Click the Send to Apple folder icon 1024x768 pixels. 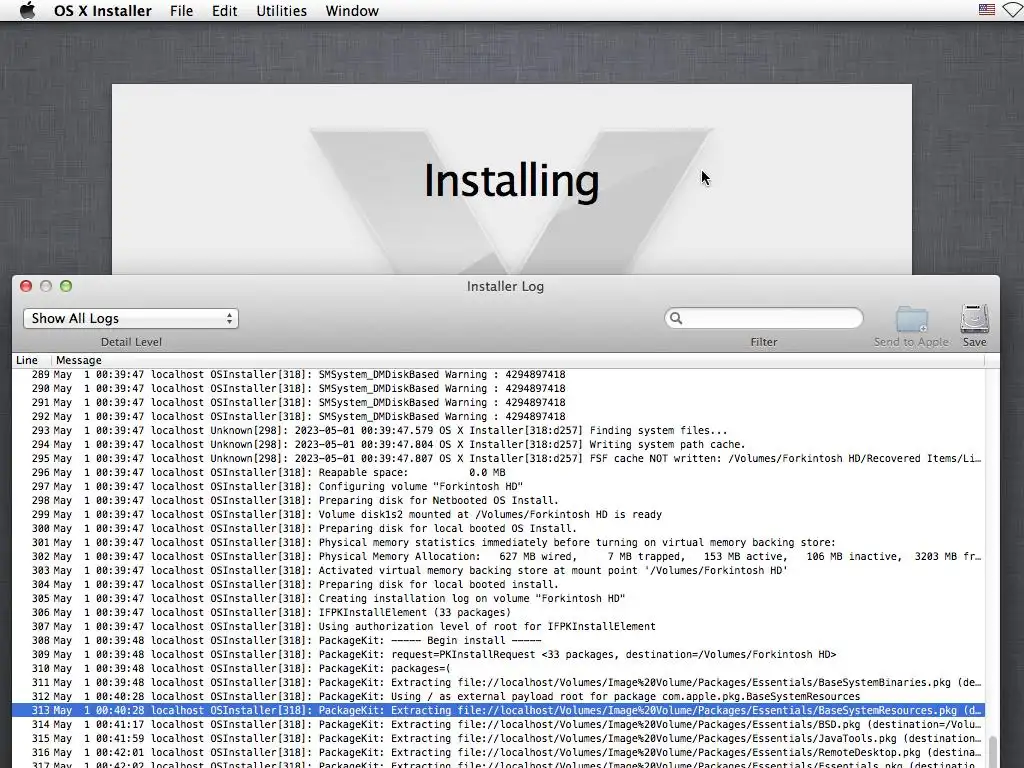[x=912, y=319]
